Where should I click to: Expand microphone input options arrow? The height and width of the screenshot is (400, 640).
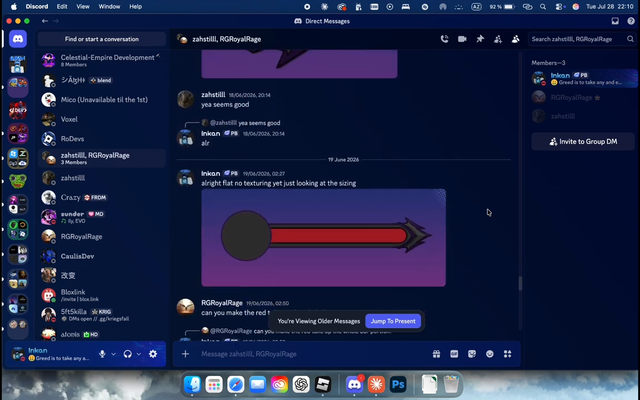[x=113, y=354]
